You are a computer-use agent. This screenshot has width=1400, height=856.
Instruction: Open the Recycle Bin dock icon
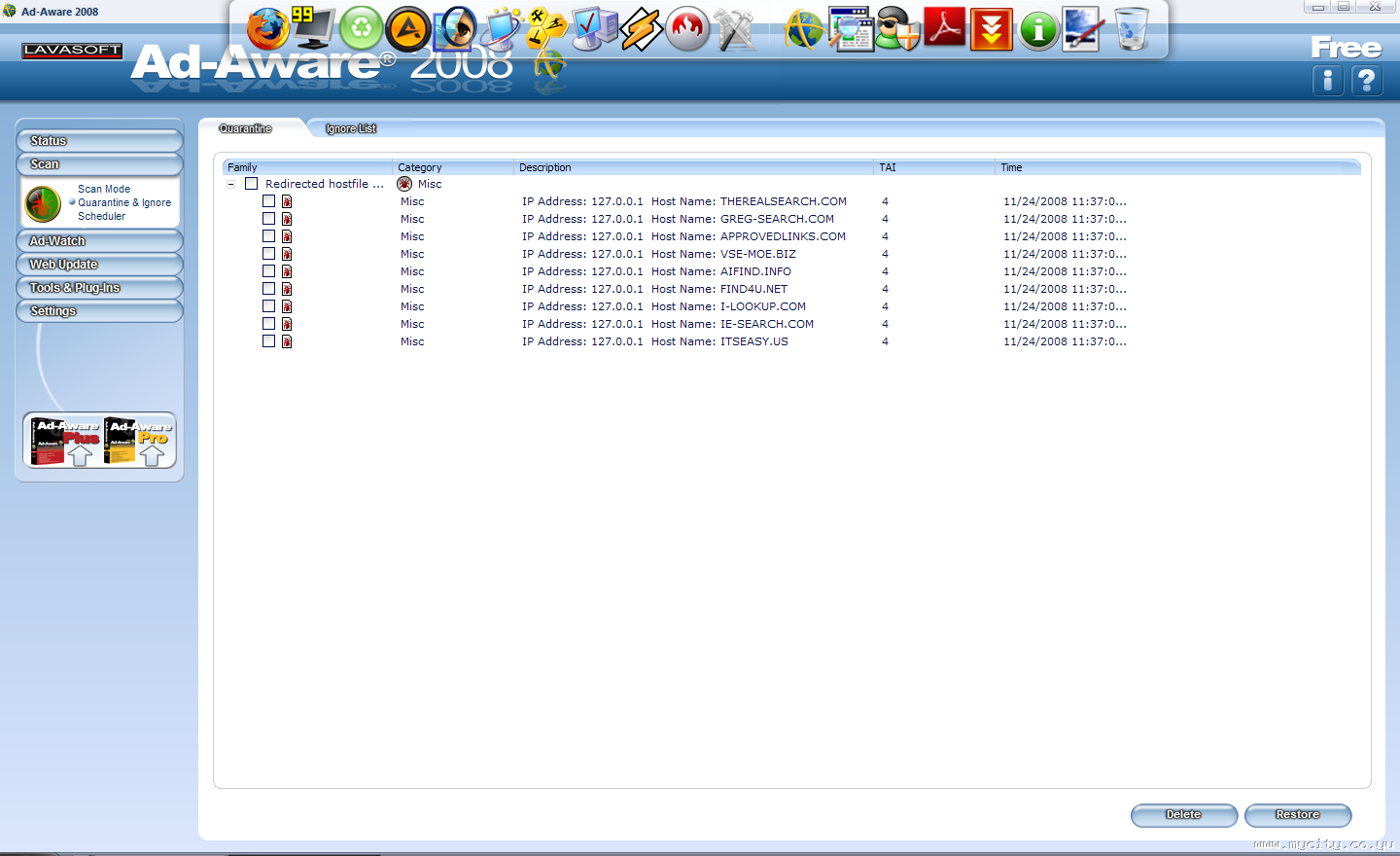coord(1131,28)
